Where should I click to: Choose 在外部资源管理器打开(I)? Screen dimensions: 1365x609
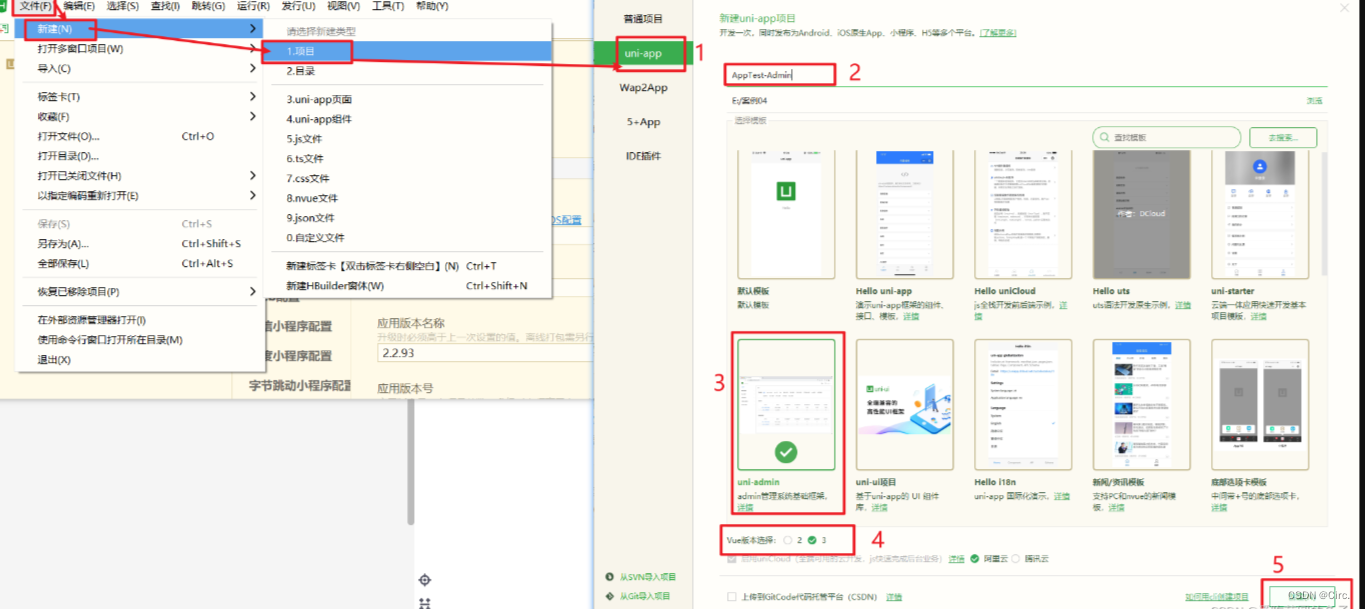(141, 320)
